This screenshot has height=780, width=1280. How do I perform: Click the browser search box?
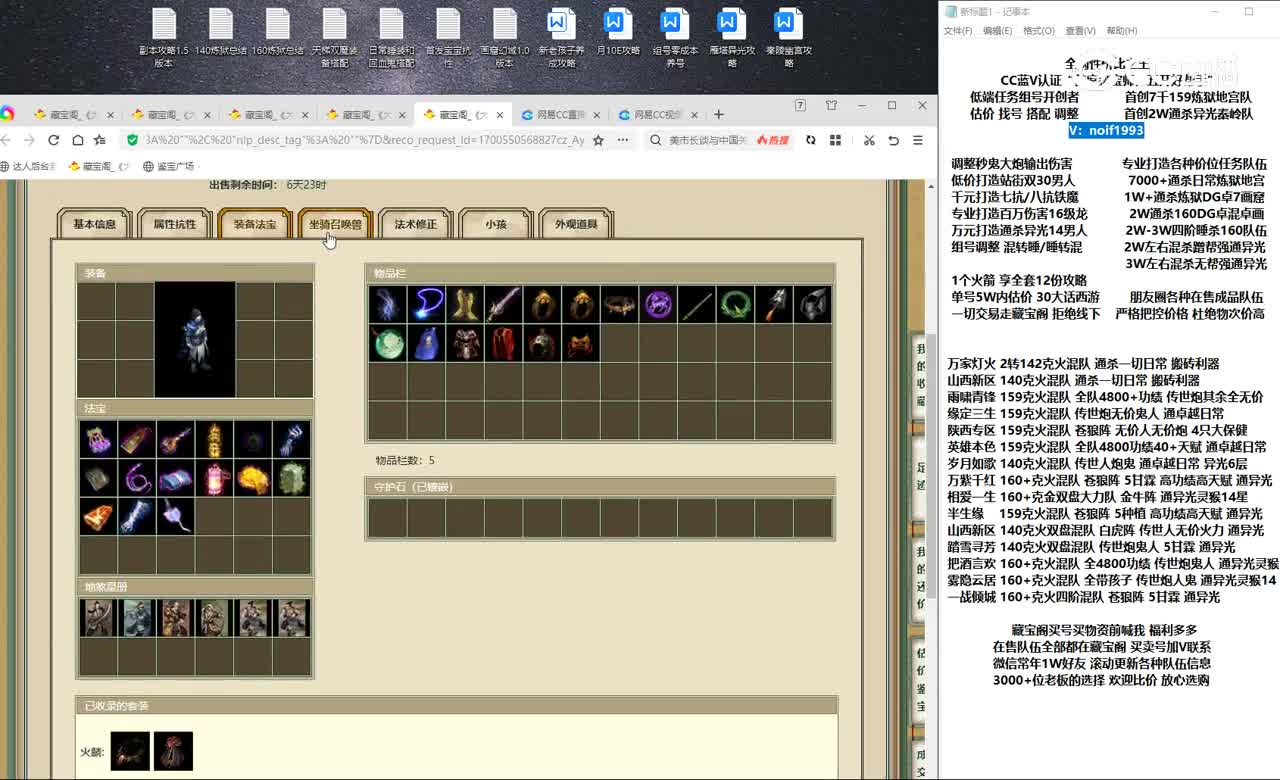[x=708, y=140]
